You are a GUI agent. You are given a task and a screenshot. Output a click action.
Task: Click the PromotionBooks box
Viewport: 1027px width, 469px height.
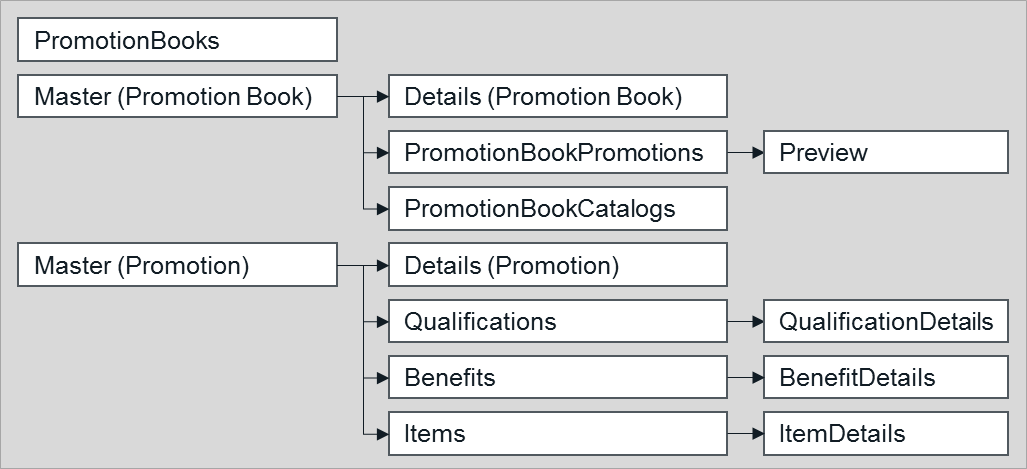click(177, 41)
